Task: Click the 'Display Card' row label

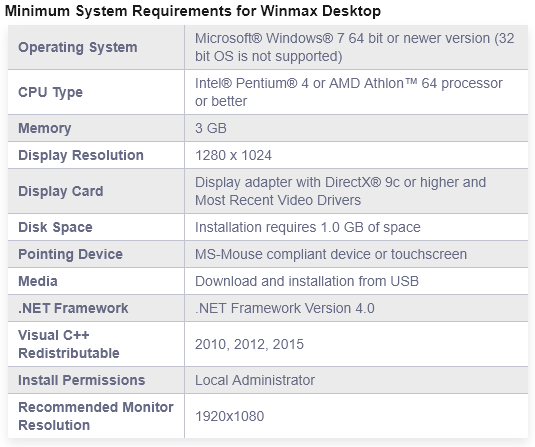Action: click(x=61, y=191)
